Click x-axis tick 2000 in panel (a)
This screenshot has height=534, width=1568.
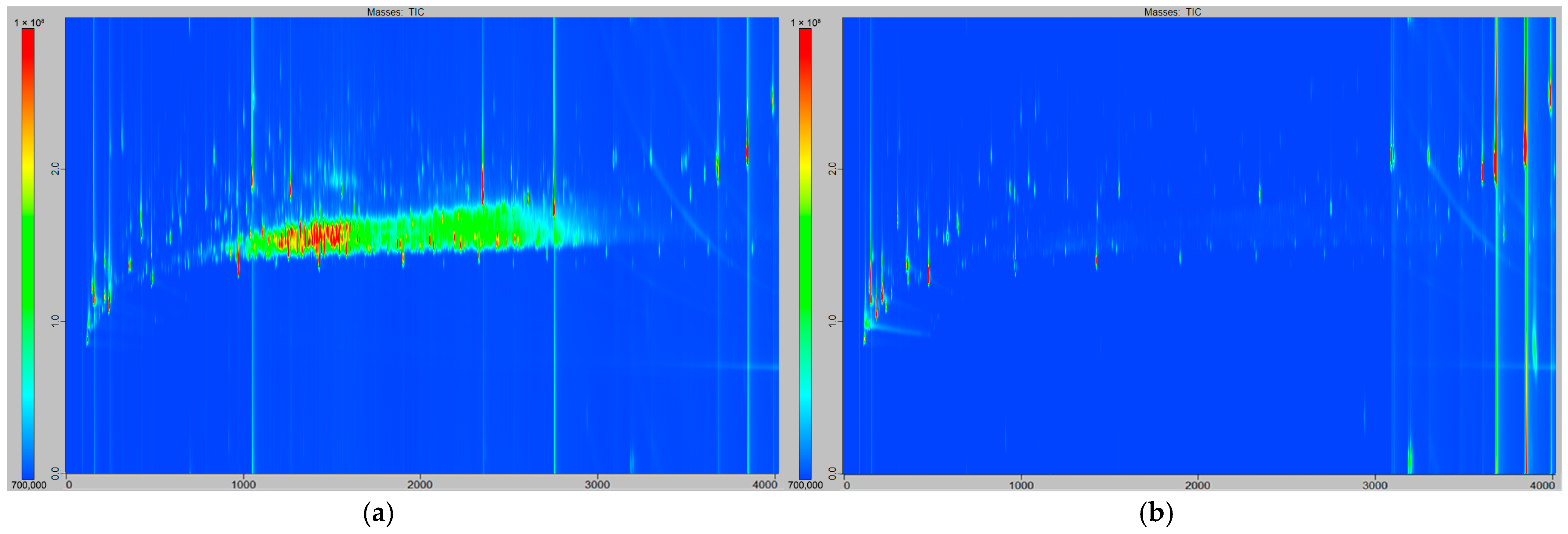(x=419, y=485)
